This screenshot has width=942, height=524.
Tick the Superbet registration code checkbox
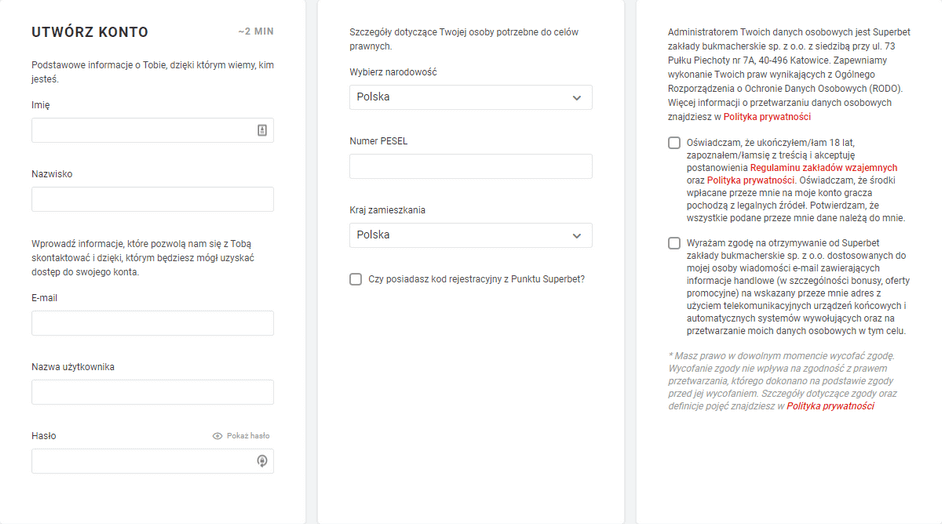point(356,280)
